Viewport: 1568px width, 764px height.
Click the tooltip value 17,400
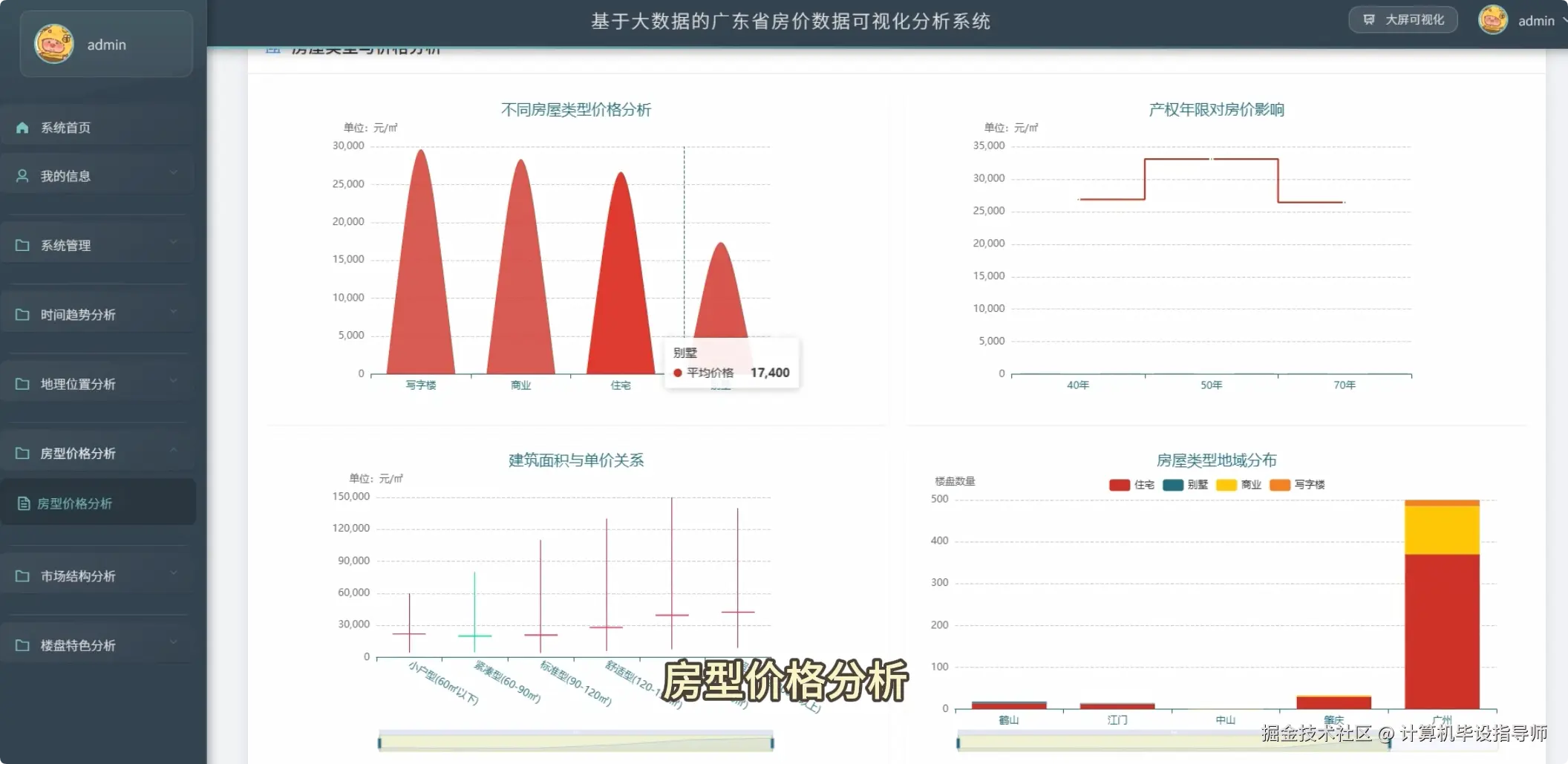click(770, 373)
